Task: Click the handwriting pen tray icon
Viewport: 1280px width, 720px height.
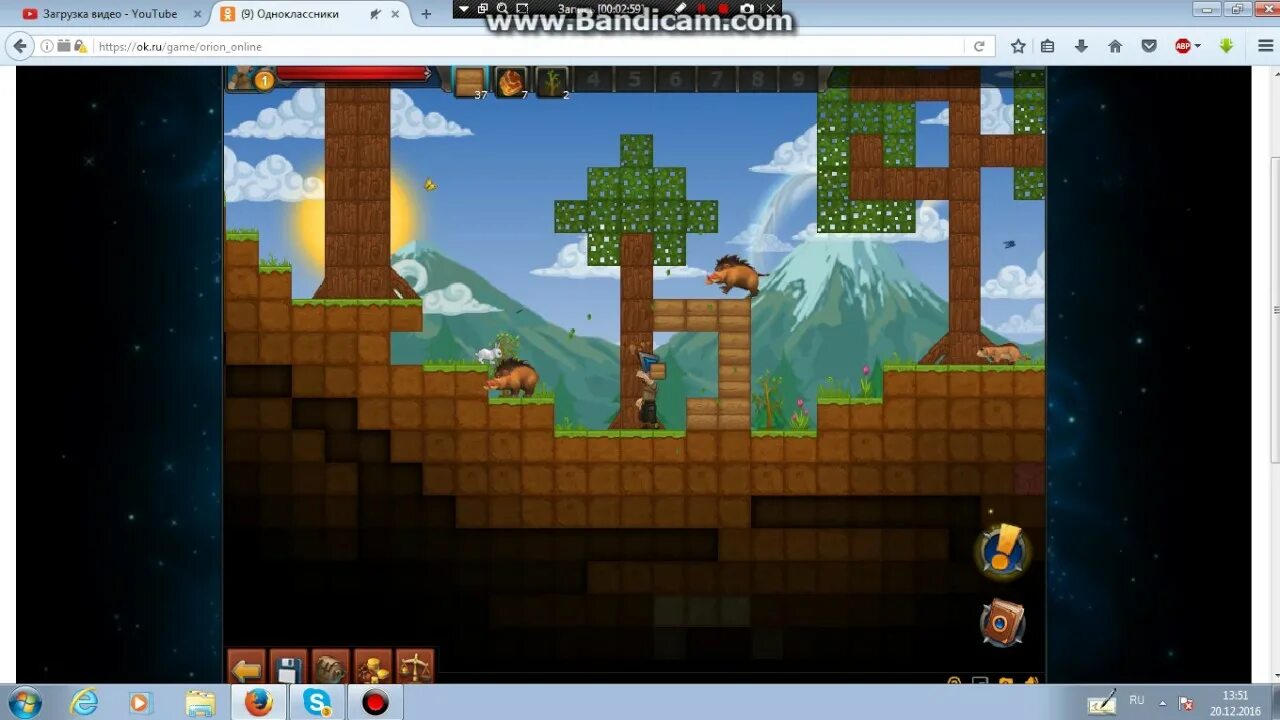Action: [x=1102, y=702]
